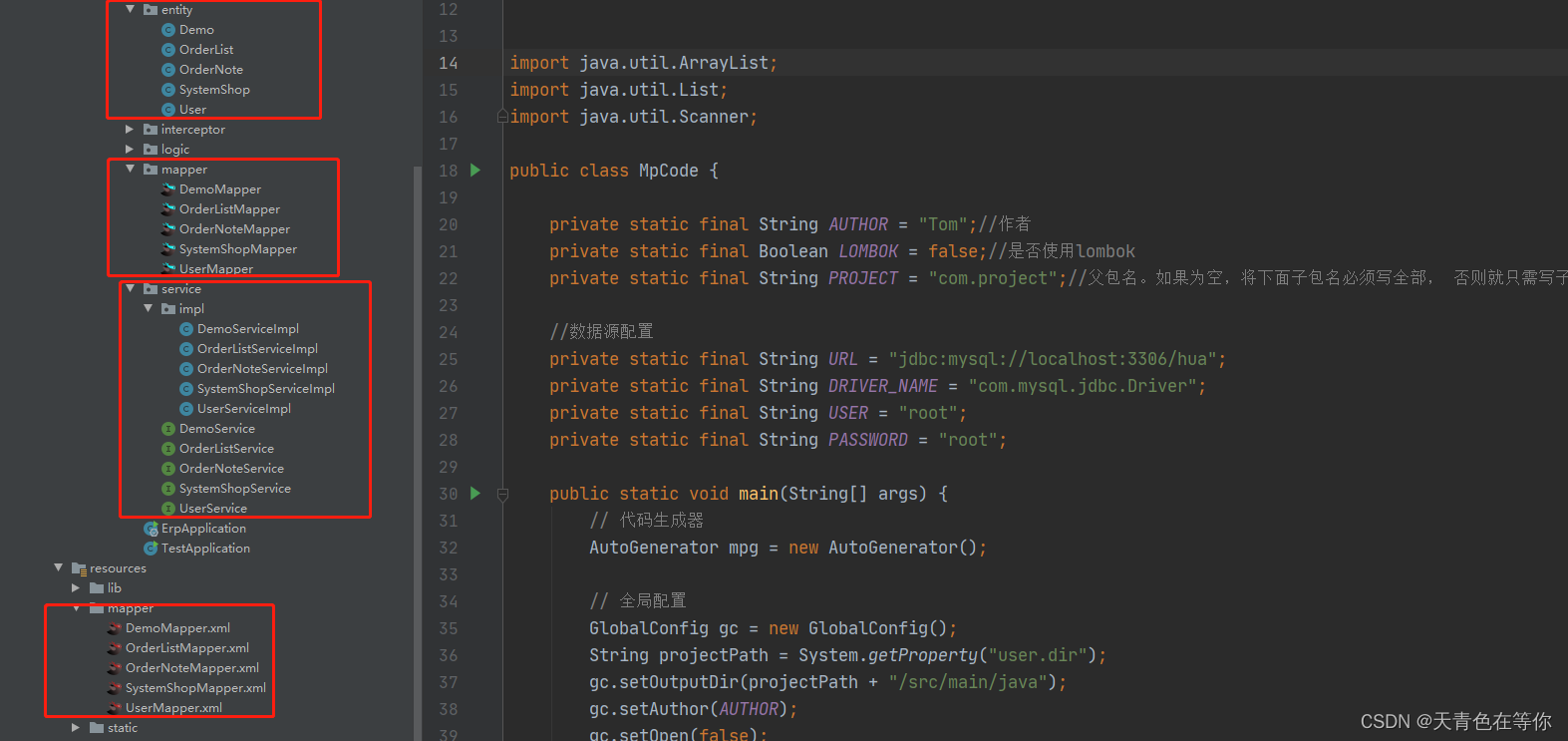Click the getProperty method call
The height and width of the screenshot is (741, 1568).
[x=923, y=655]
